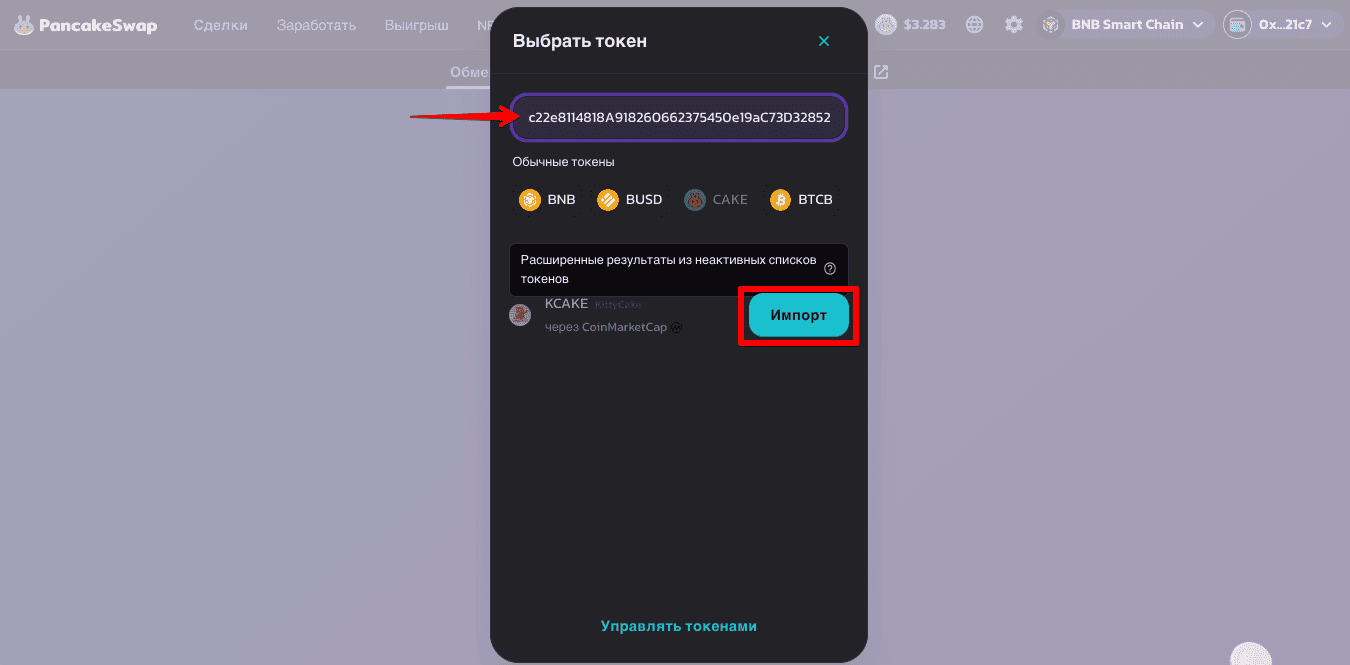Click the KCAKE token logo
The height and width of the screenshot is (665, 1350).
(x=520, y=315)
